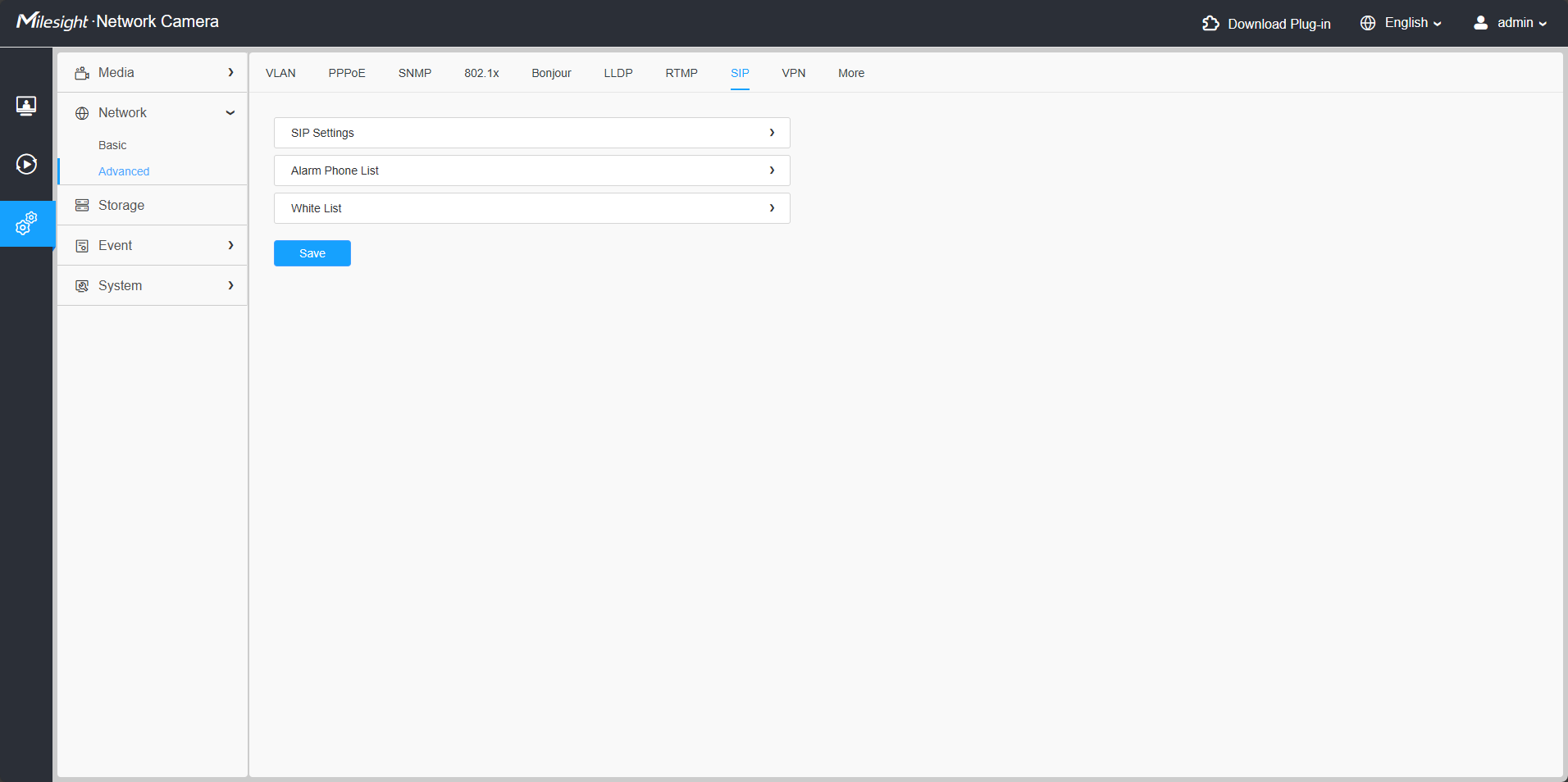Viewport: 1568px width, 782px height.
Task: Click the language globe icon
Action: click(x=1368, y=23)
